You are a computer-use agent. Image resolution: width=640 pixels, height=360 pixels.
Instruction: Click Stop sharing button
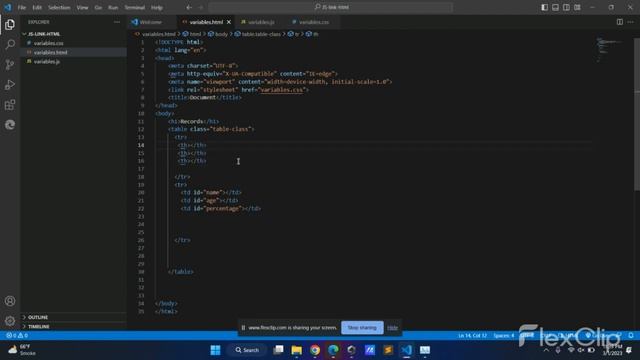coord(362,328)
